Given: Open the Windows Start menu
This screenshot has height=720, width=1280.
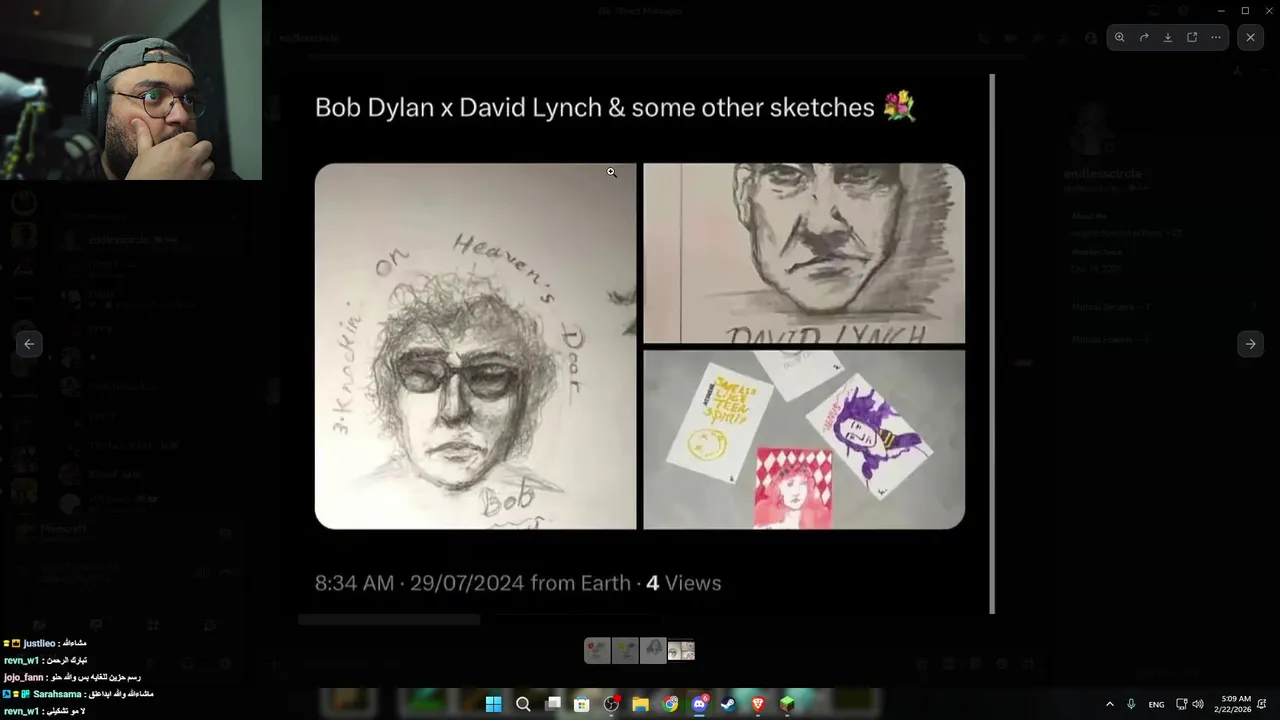Looking at the screenshot, I should (x=493, y=704).
